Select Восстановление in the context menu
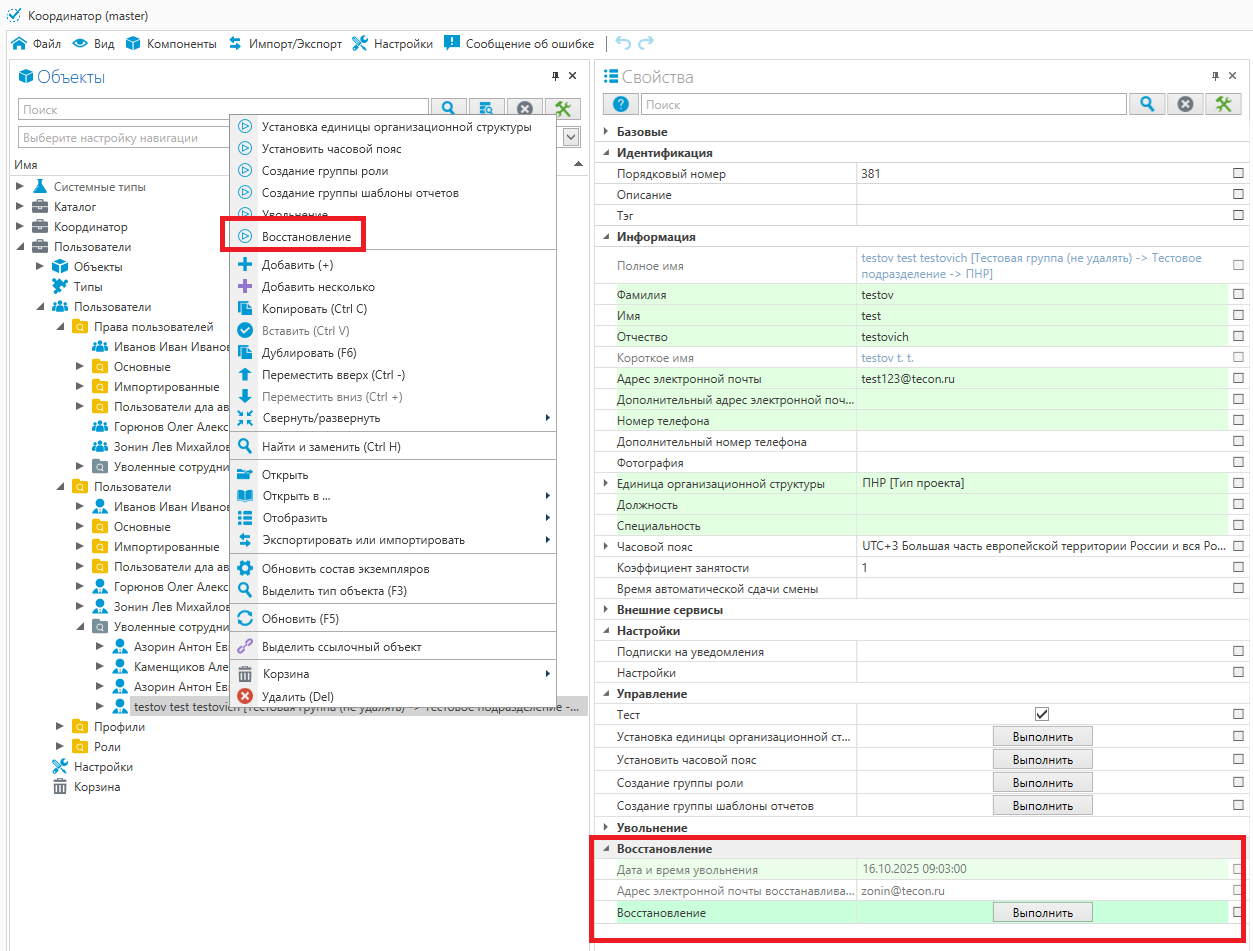This screenshot has width=1253, height=951. point(306,237)
